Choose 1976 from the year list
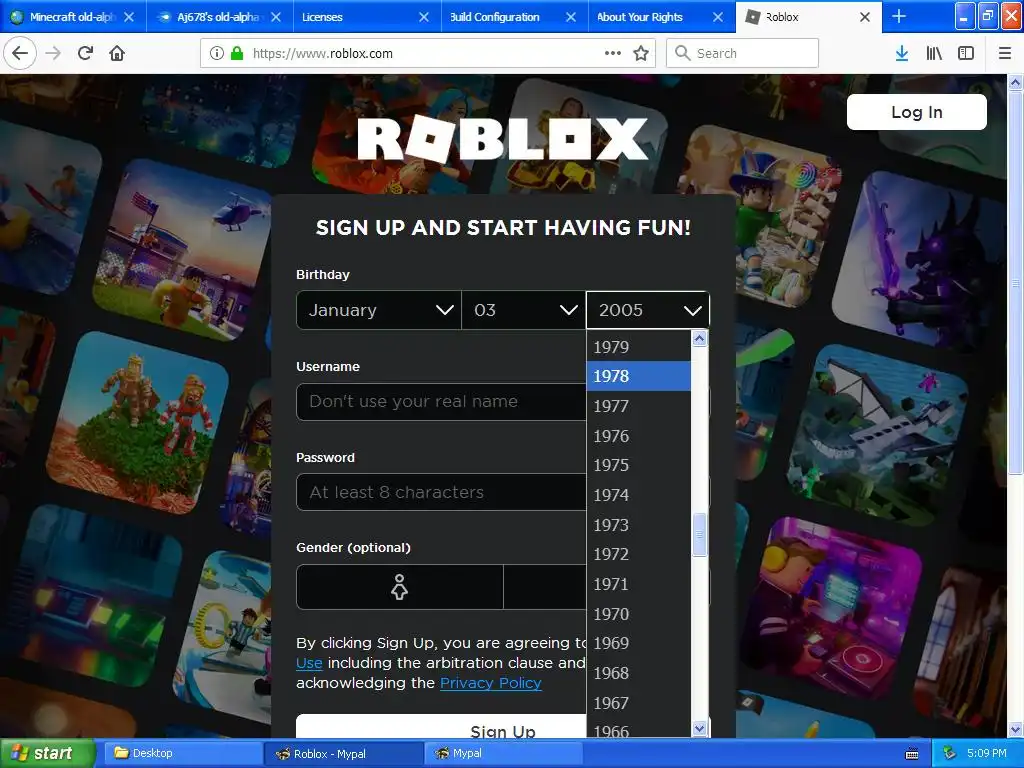1024x768 pixels. click(639, 436)
